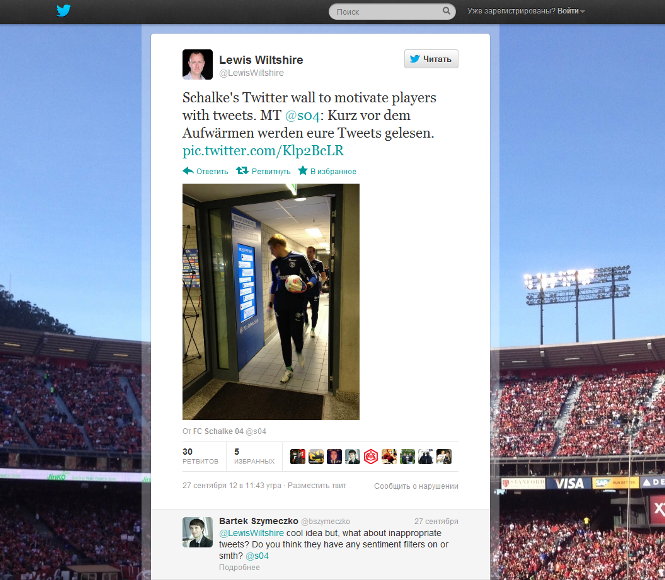This screenshot has height=580, width=665.
Task: View the 30 retweets count
Action: coord(200,456)
